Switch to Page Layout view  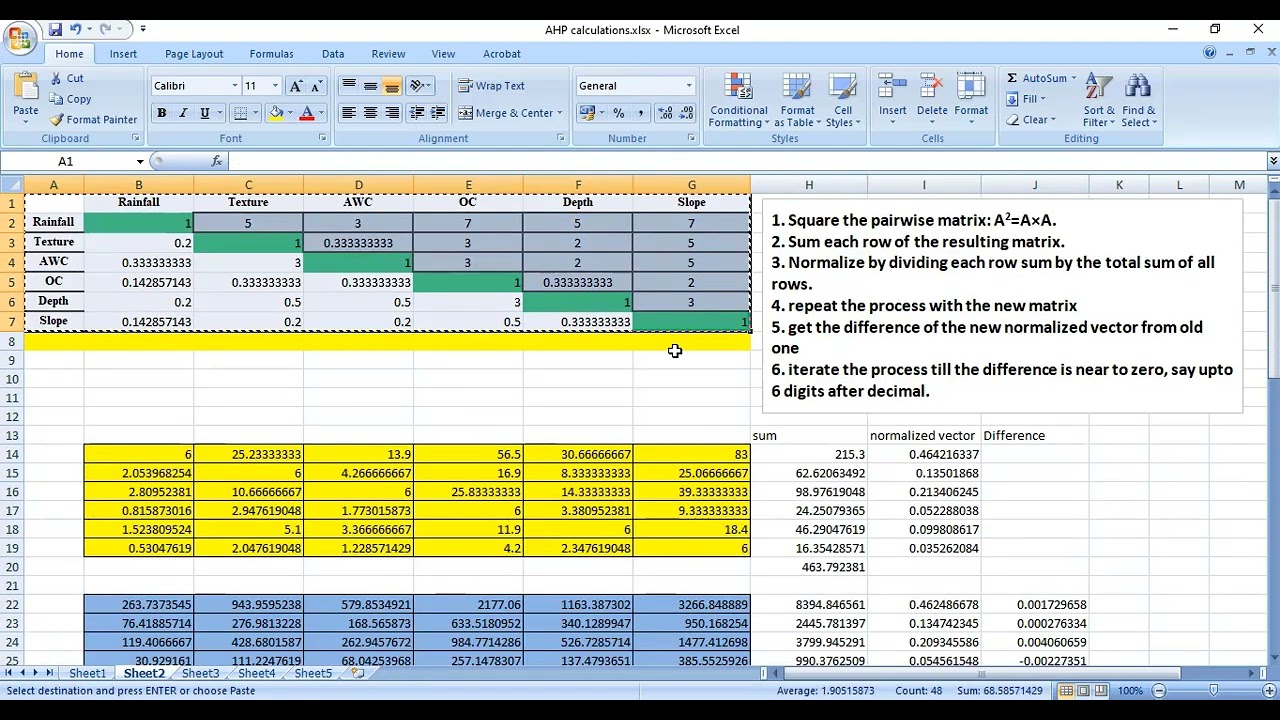[1084, 691]
